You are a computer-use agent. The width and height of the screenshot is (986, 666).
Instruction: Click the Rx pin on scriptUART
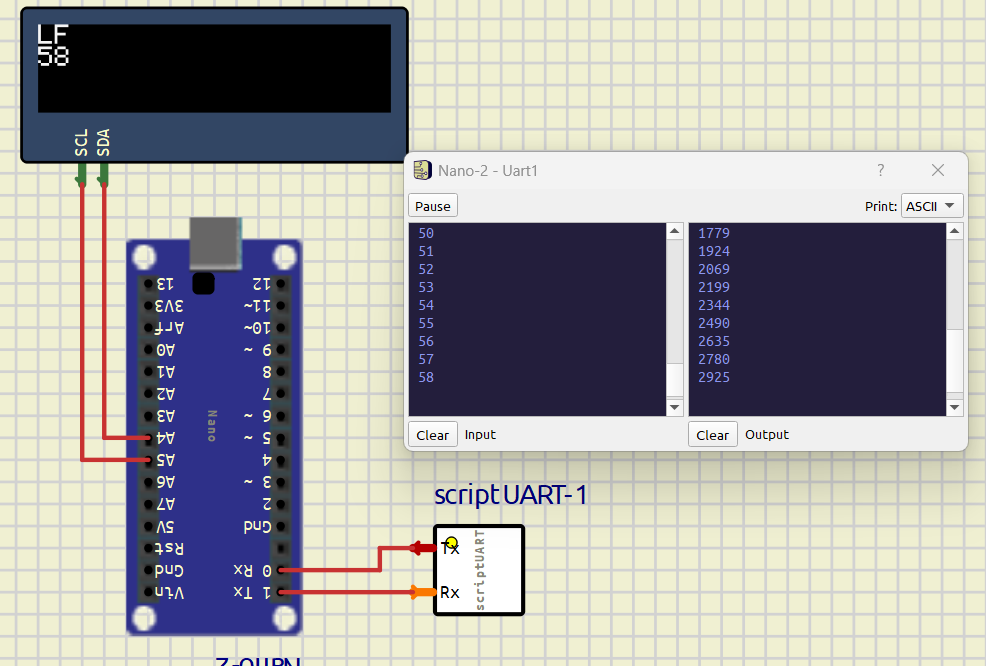point(417,592)
